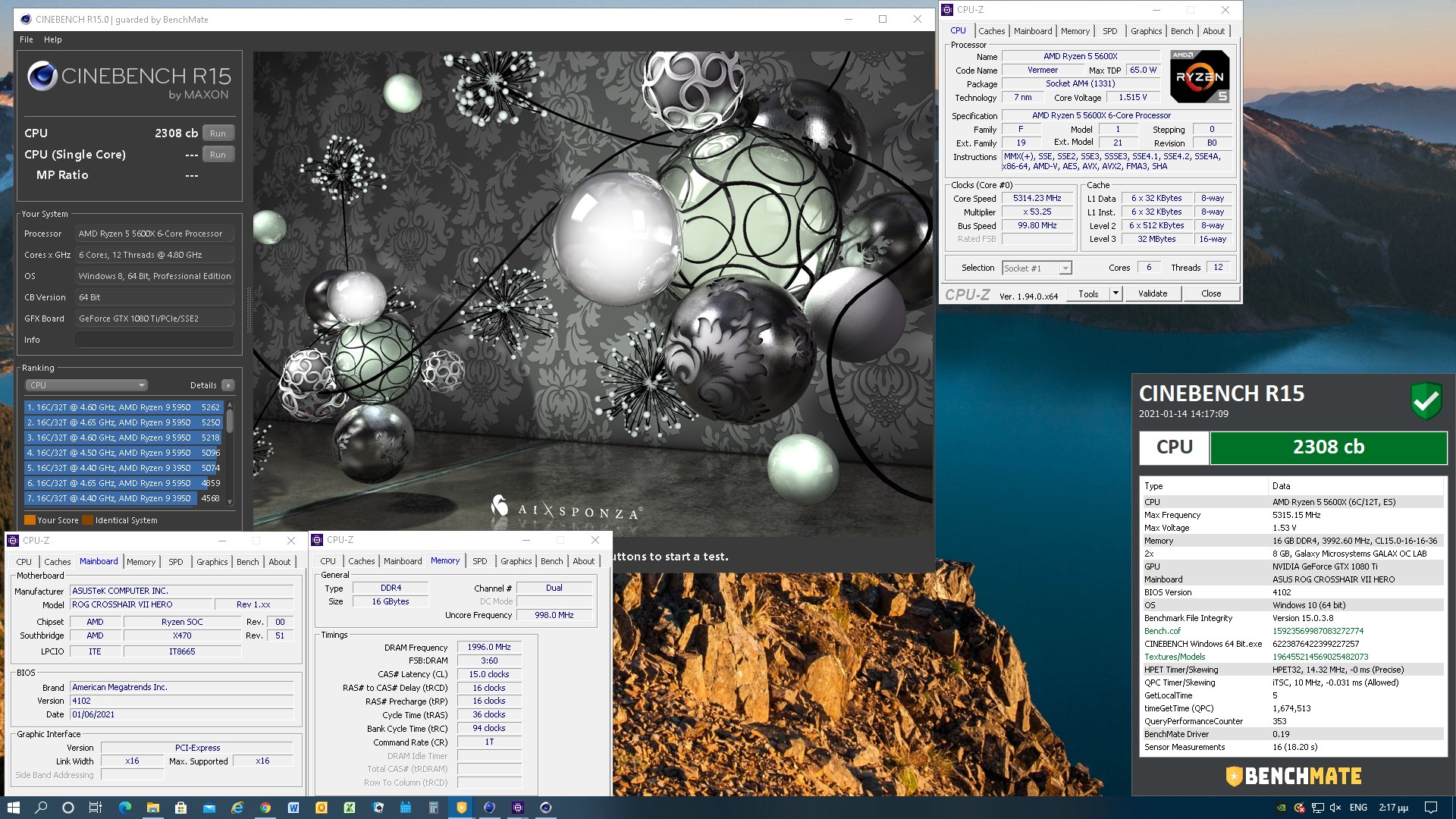
Task: Click the Core Speed 5314.23 MHz value
Action: click(1037, 199)
